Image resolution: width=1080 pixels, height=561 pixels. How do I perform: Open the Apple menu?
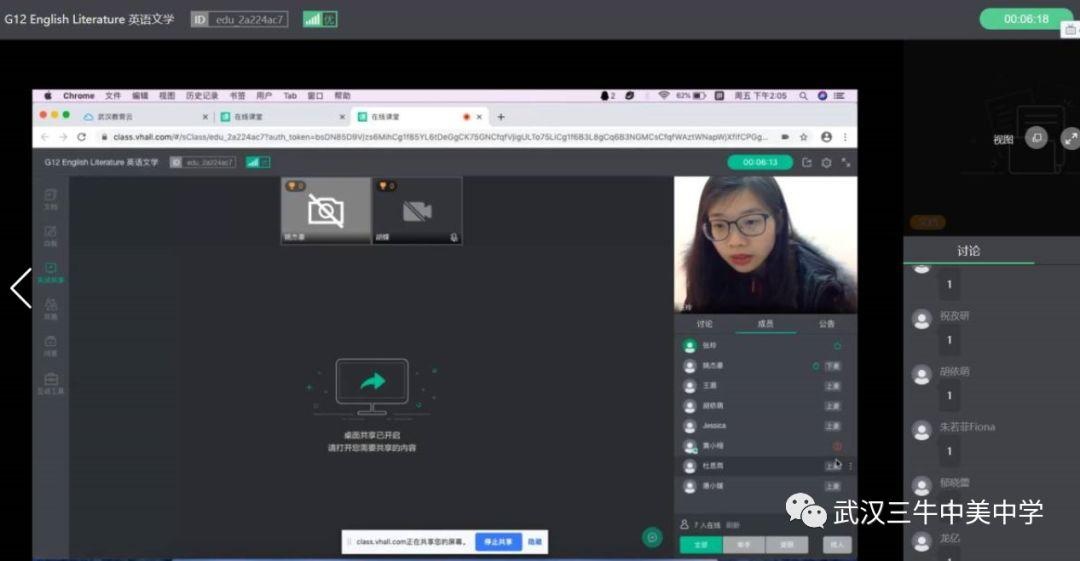click(48, 96)
